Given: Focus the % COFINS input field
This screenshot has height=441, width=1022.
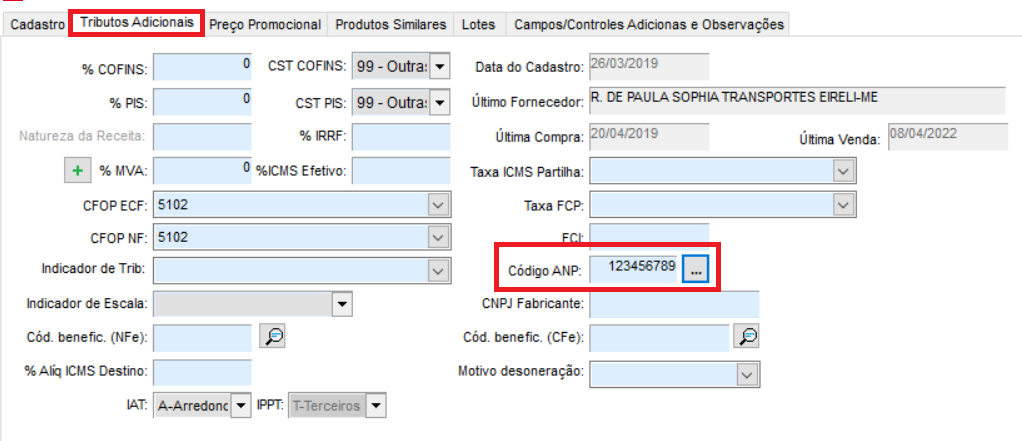Looking at the screenshot, I should tap(202, 67).
